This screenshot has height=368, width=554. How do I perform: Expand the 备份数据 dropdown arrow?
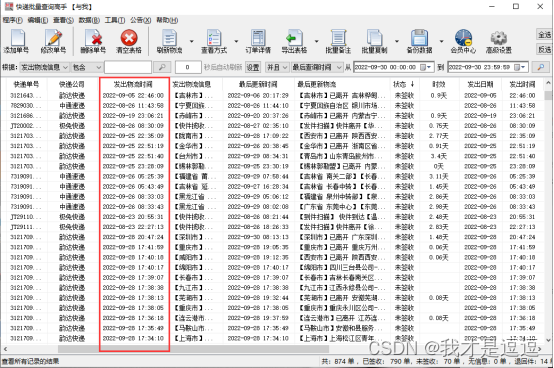pyautogui.click(x=441, y=41)
